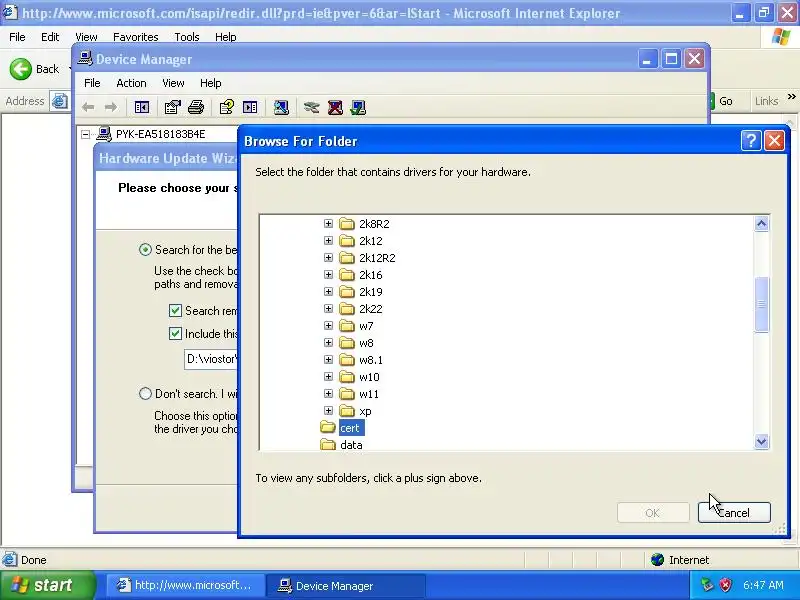Click the Uninstall icon with red X
The height and width of the screenshot is (600, 800).
(335, 107)
